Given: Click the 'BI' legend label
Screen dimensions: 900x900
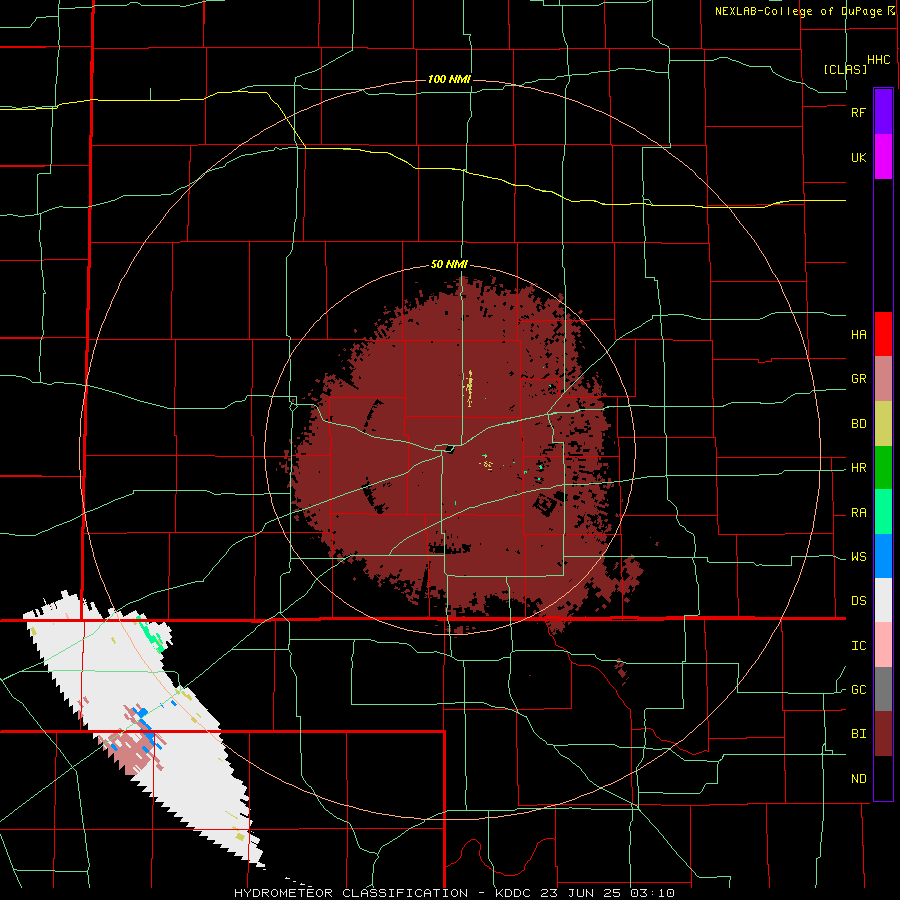Looking at the screenshot, I should 858,734.
